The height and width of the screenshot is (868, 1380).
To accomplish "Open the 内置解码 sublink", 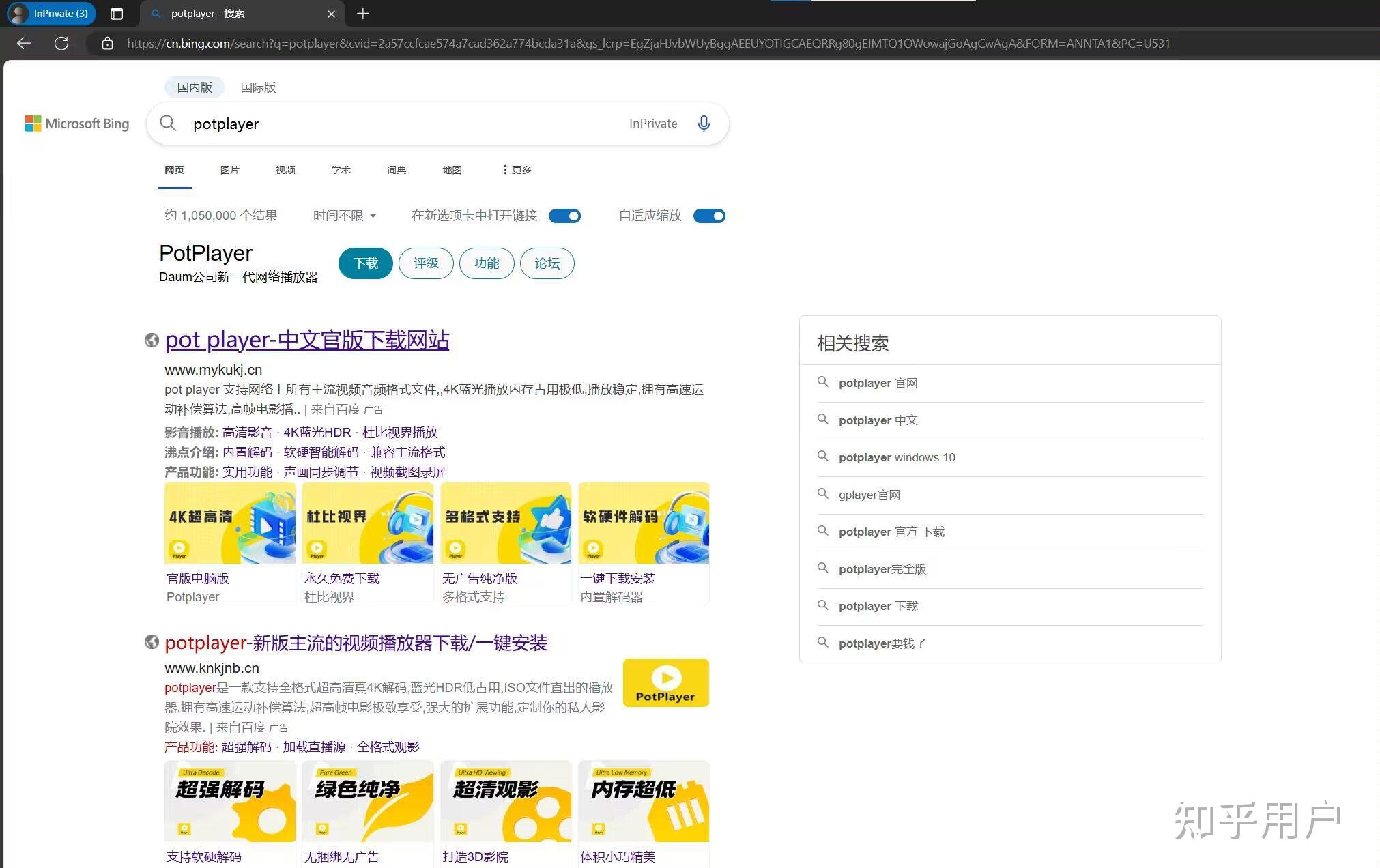I will (247, 452).
